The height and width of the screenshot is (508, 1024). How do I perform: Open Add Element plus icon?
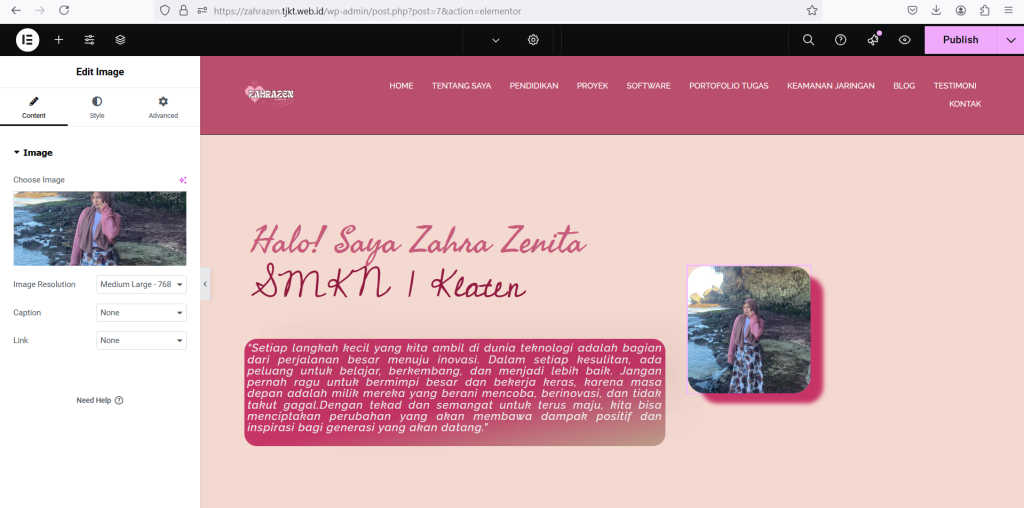click(x=59, y=40)
